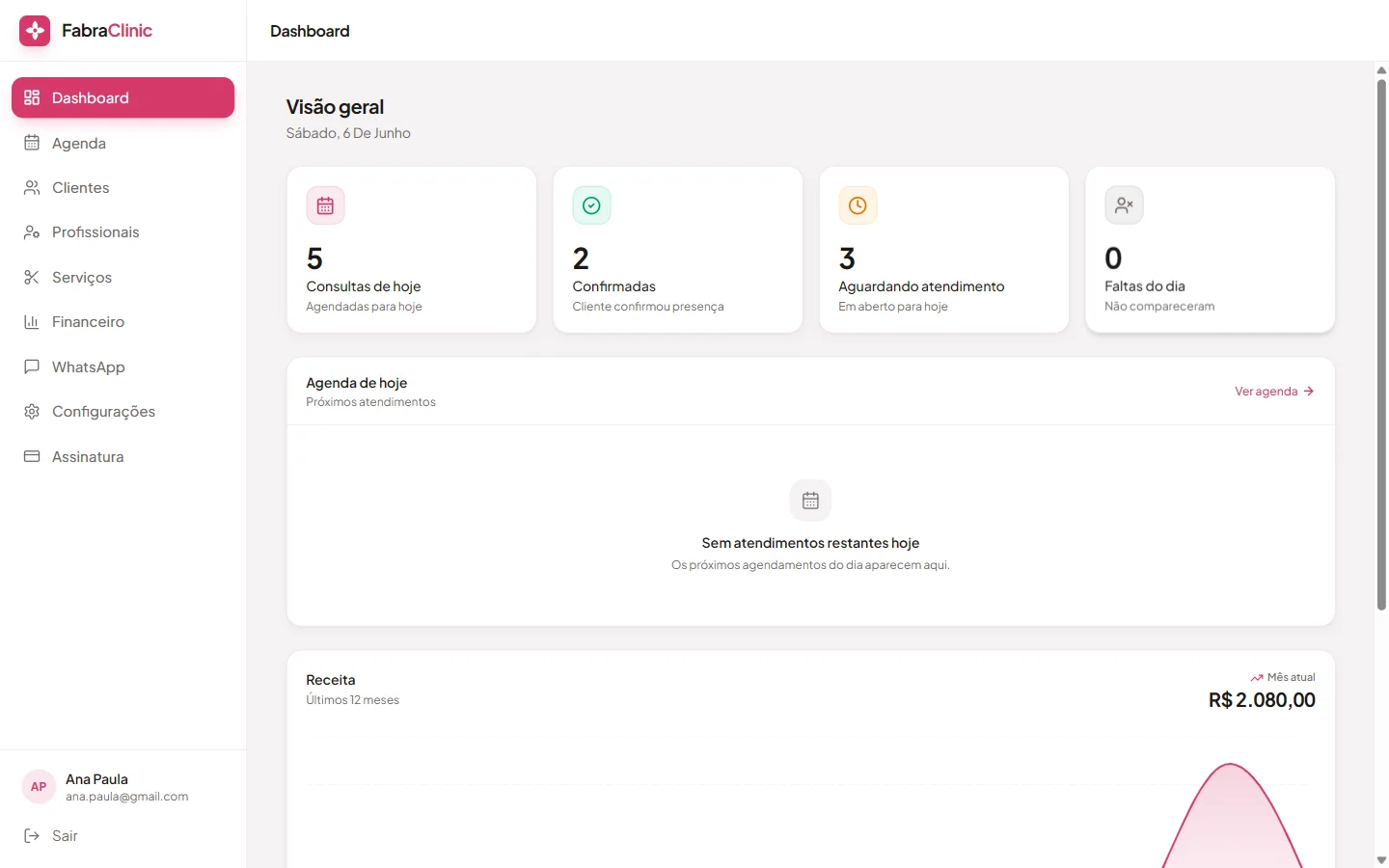This screenshot has width=1389, height=868.
Task: Open the Financeiro section
Action: click(x=123, y=322)
